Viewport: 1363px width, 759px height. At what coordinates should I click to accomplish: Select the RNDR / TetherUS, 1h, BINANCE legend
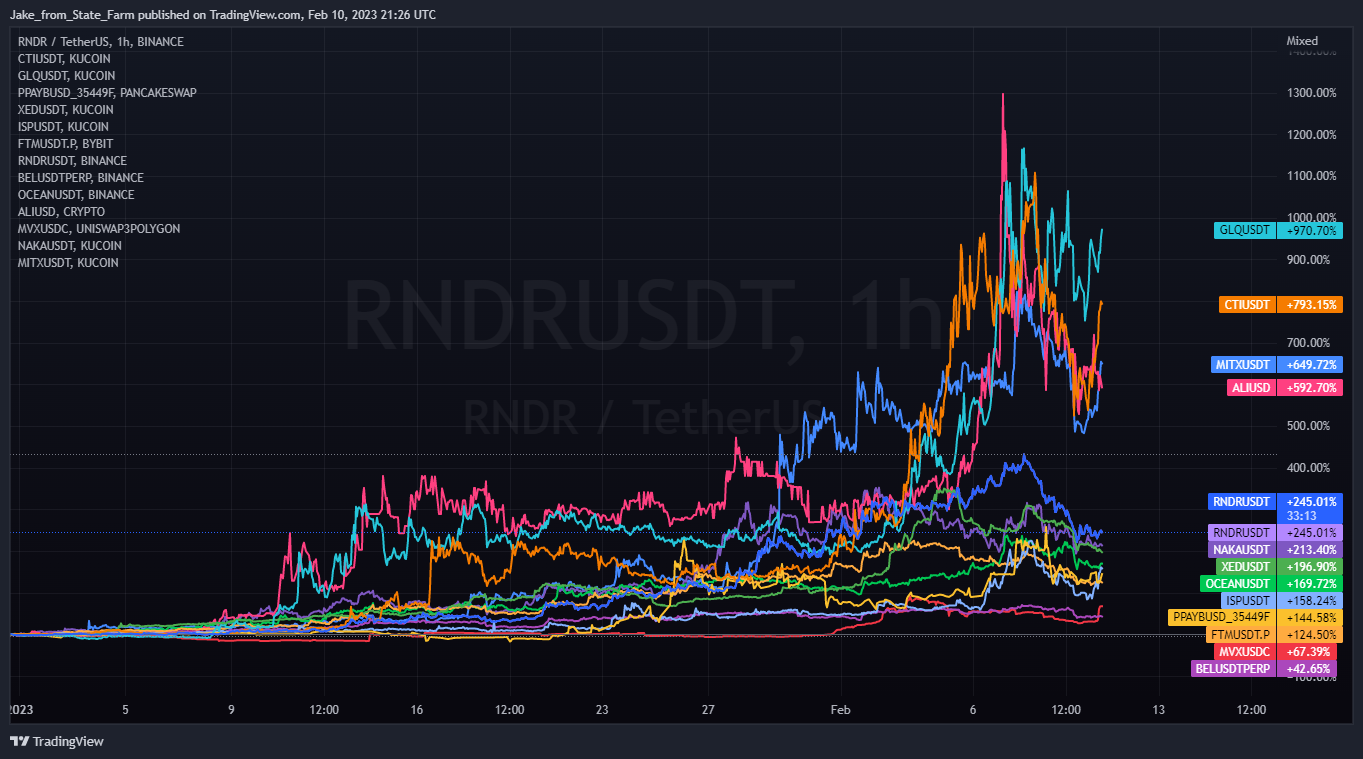coord(101,42)
